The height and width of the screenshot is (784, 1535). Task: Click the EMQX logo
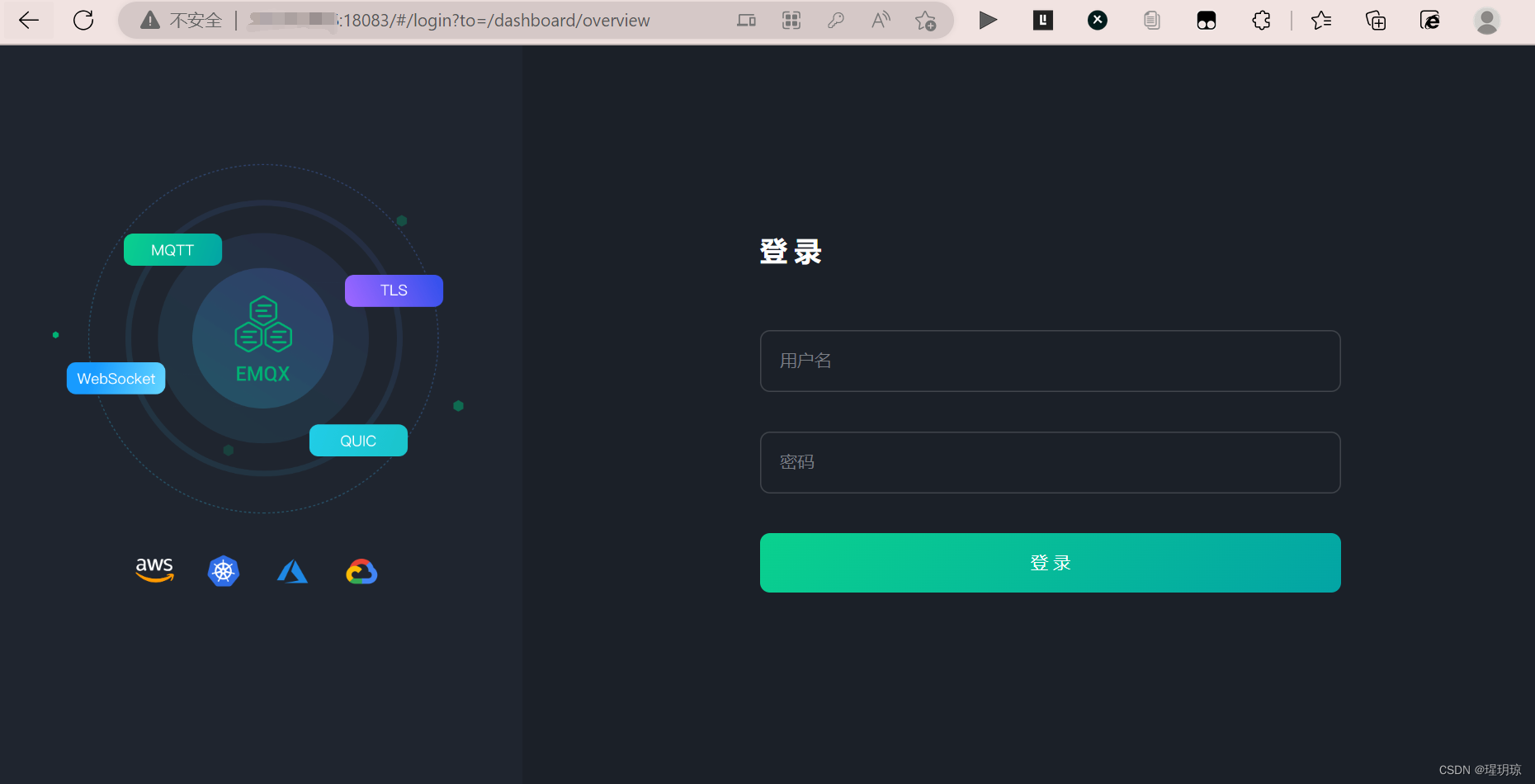click(263, 339)
